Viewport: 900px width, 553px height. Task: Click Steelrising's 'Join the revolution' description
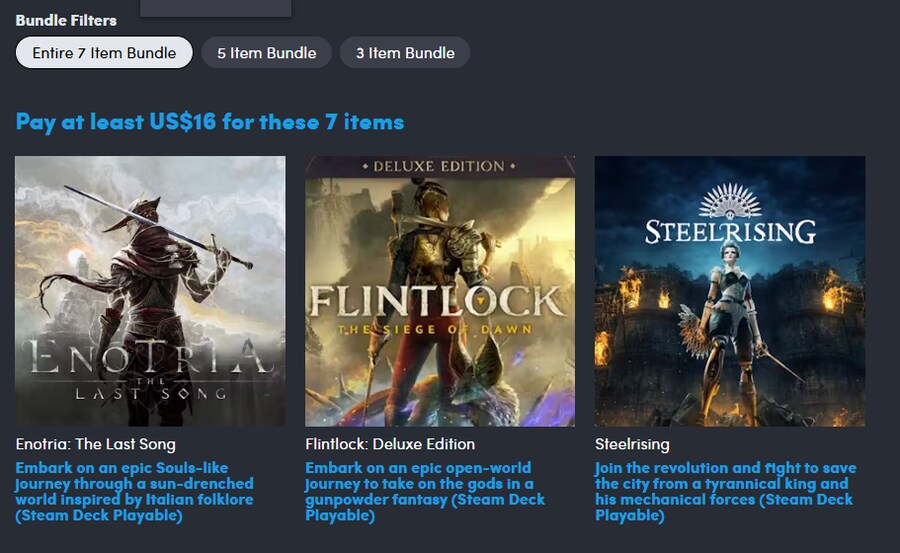tap(725, 492)
